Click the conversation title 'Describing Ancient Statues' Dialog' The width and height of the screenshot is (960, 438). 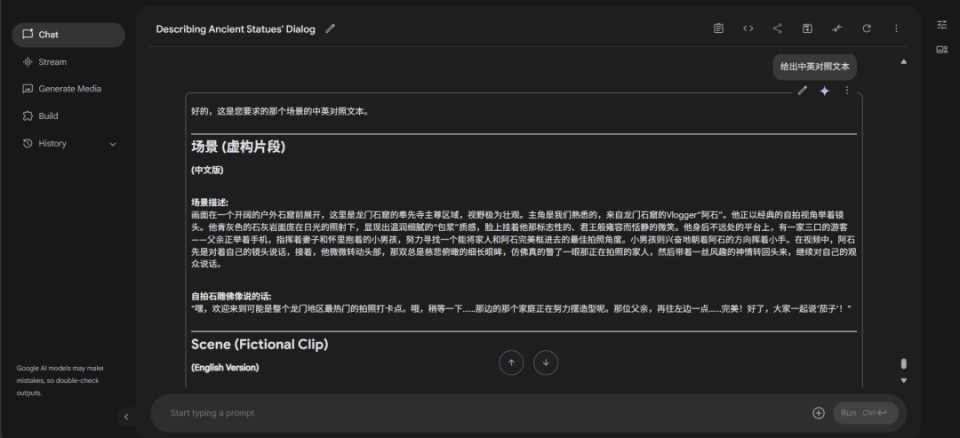(x=236, y=29)
